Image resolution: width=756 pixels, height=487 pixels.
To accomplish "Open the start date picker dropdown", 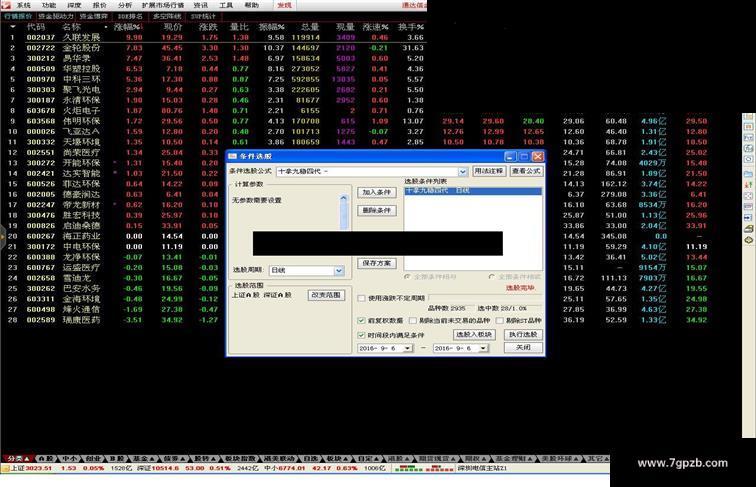I will [x=407, y=348].
